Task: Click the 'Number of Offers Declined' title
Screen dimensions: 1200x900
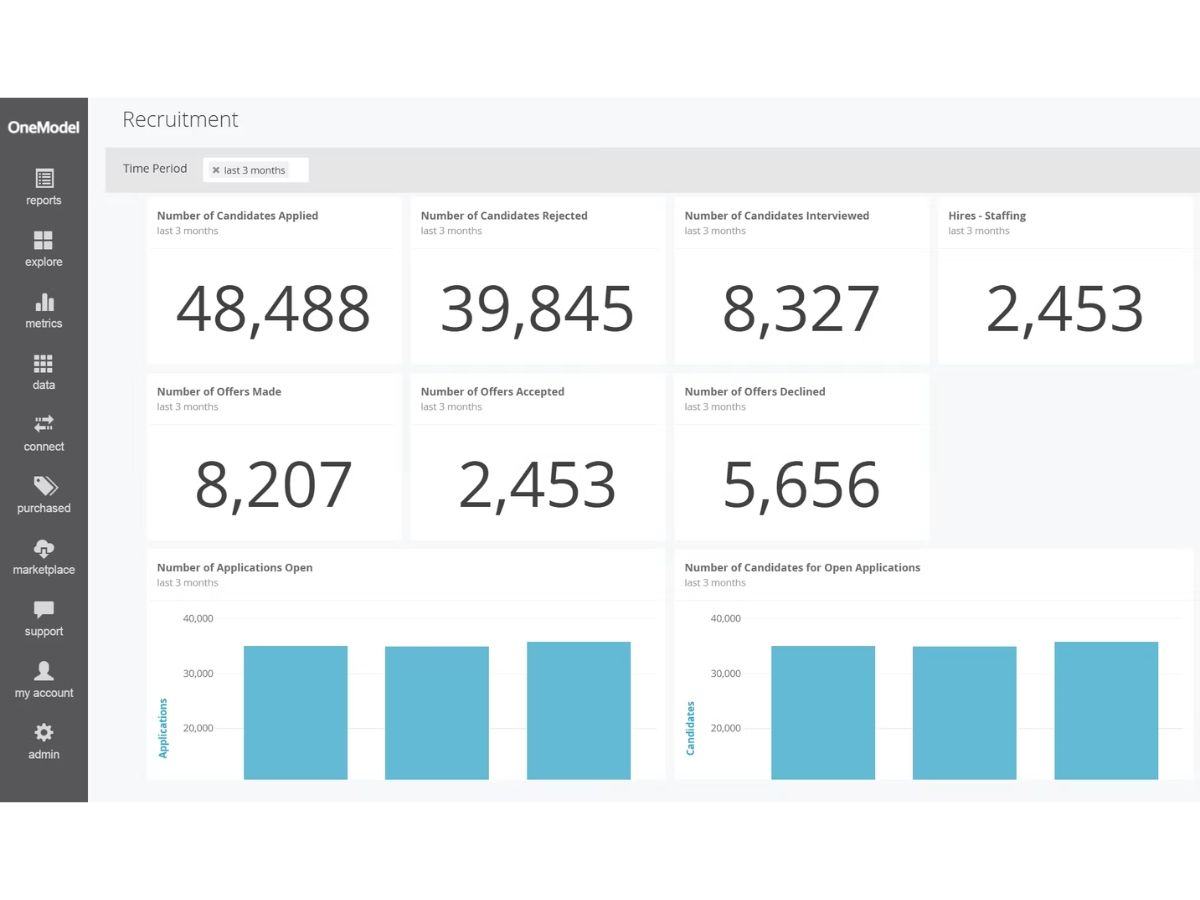Action: 755,392
